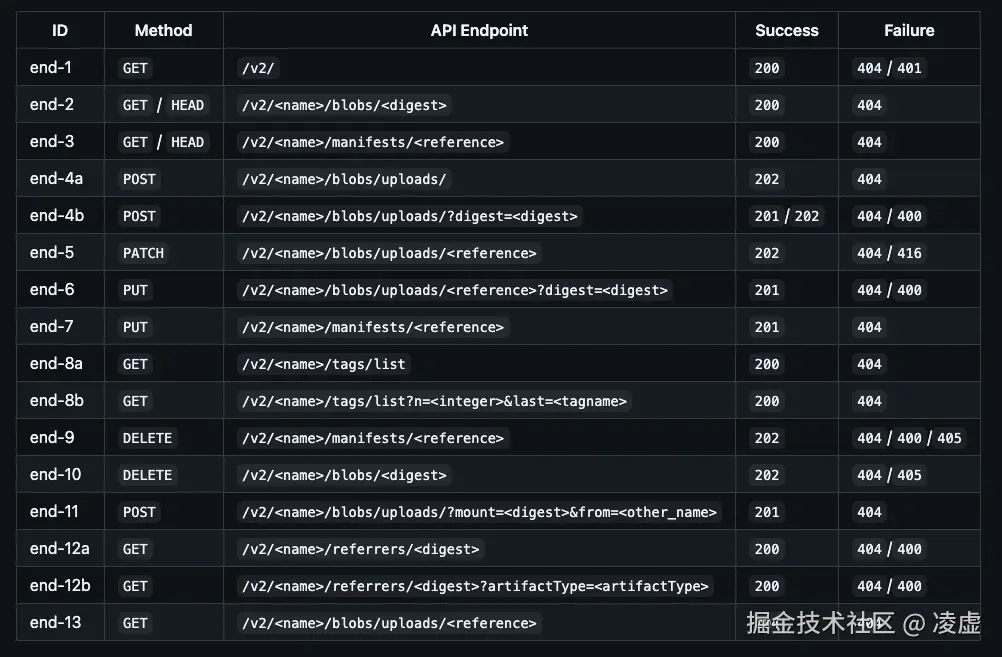Image resolution: width=1002 pixels, height=657 pixels.
Task: Click the 201 success code in row end-4b
Action: [x=767, y=216]
